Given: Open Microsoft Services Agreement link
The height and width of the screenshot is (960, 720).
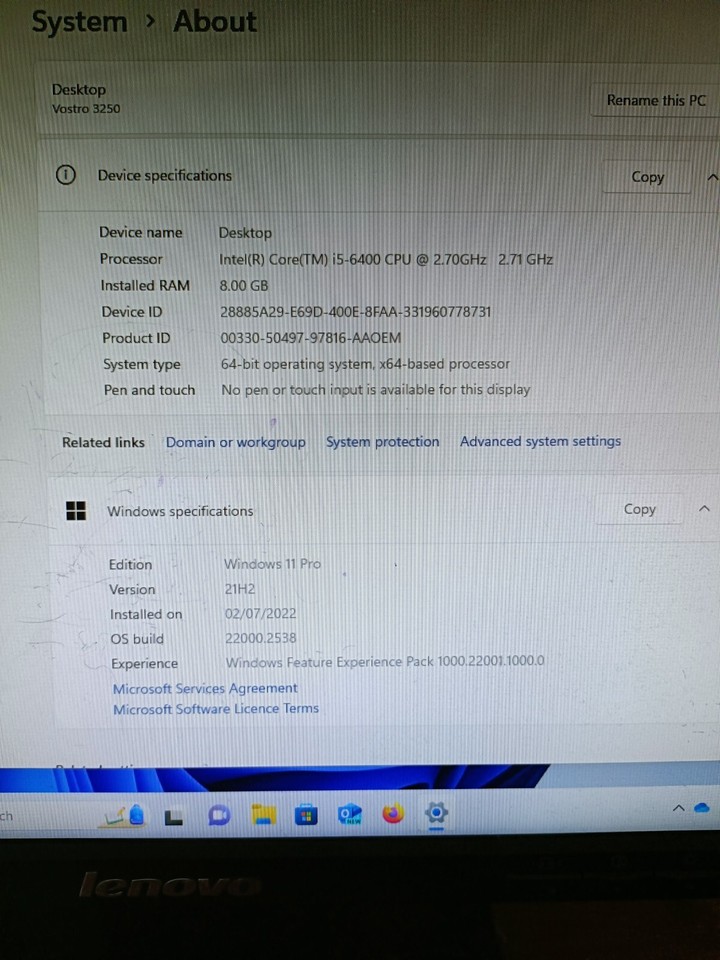Looking at the screenshot, I should (205, 688).
